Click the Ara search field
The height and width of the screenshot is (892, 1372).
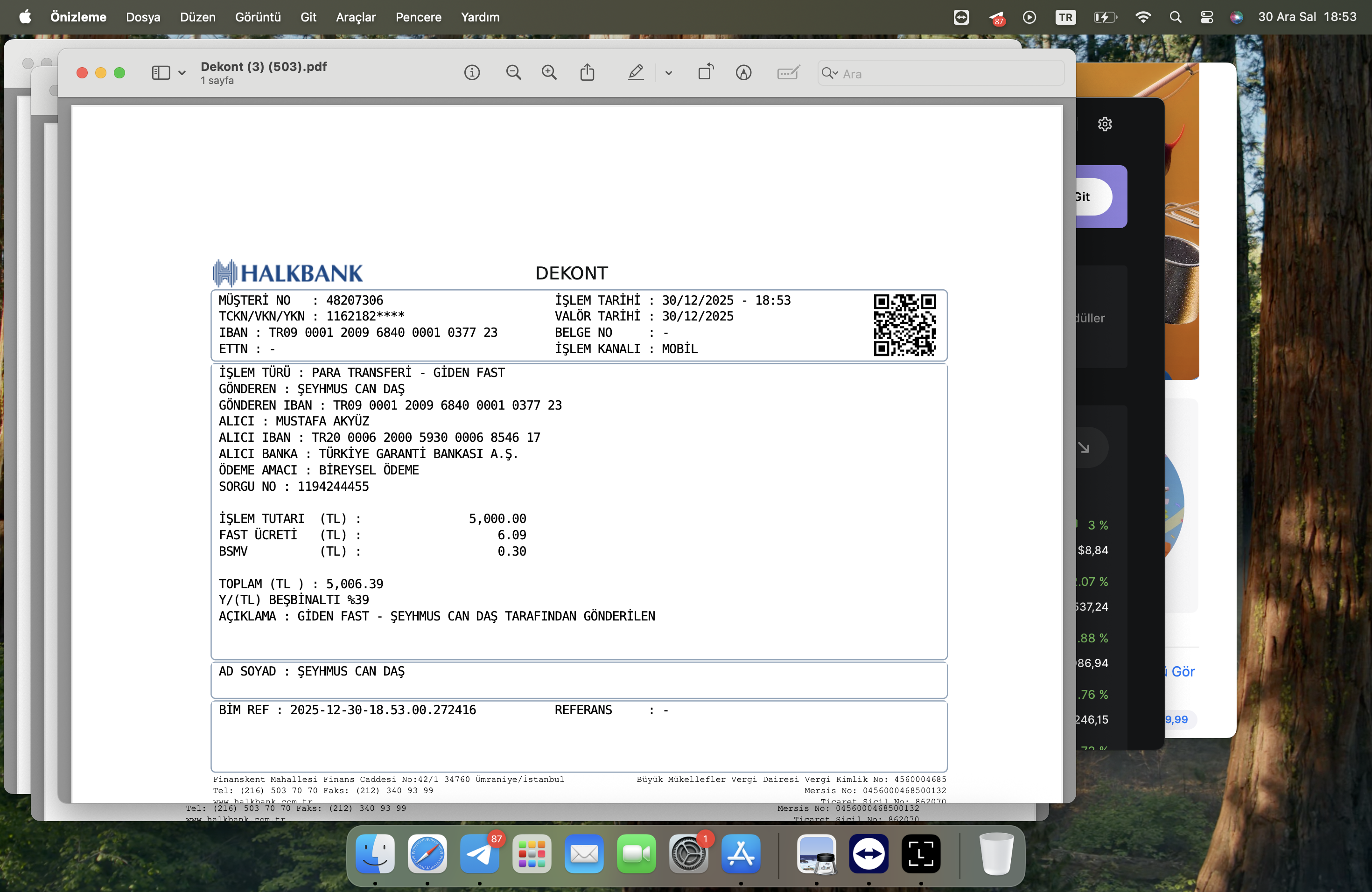(x=941, y=73)
